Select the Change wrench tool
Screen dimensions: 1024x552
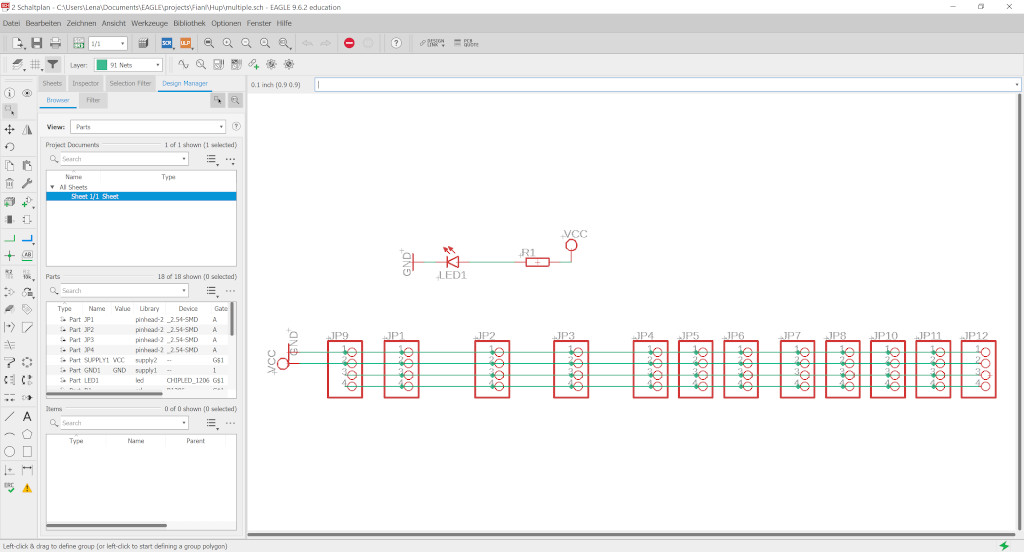[x=27, y=184]
